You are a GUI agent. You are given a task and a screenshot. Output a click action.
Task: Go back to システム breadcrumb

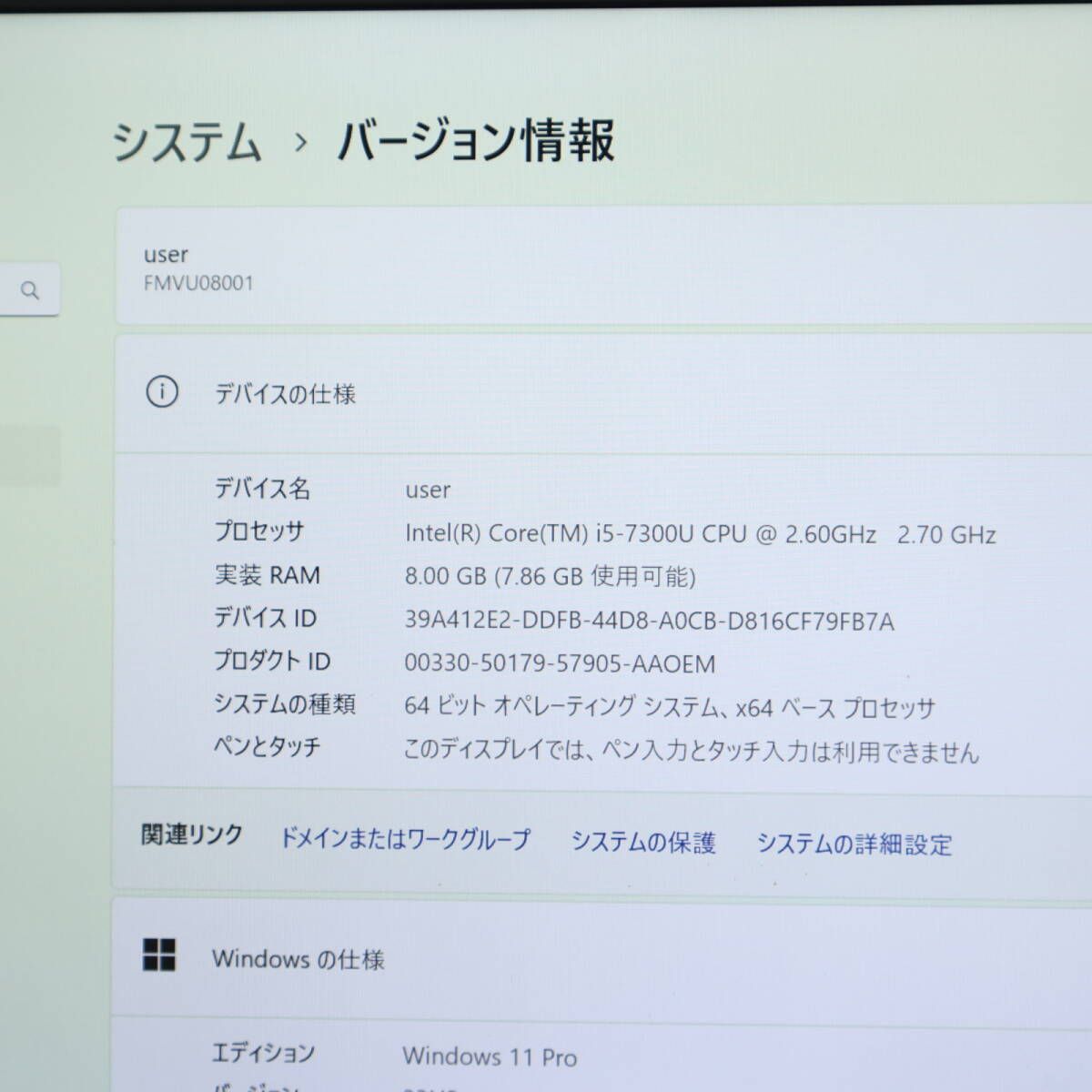187,144
